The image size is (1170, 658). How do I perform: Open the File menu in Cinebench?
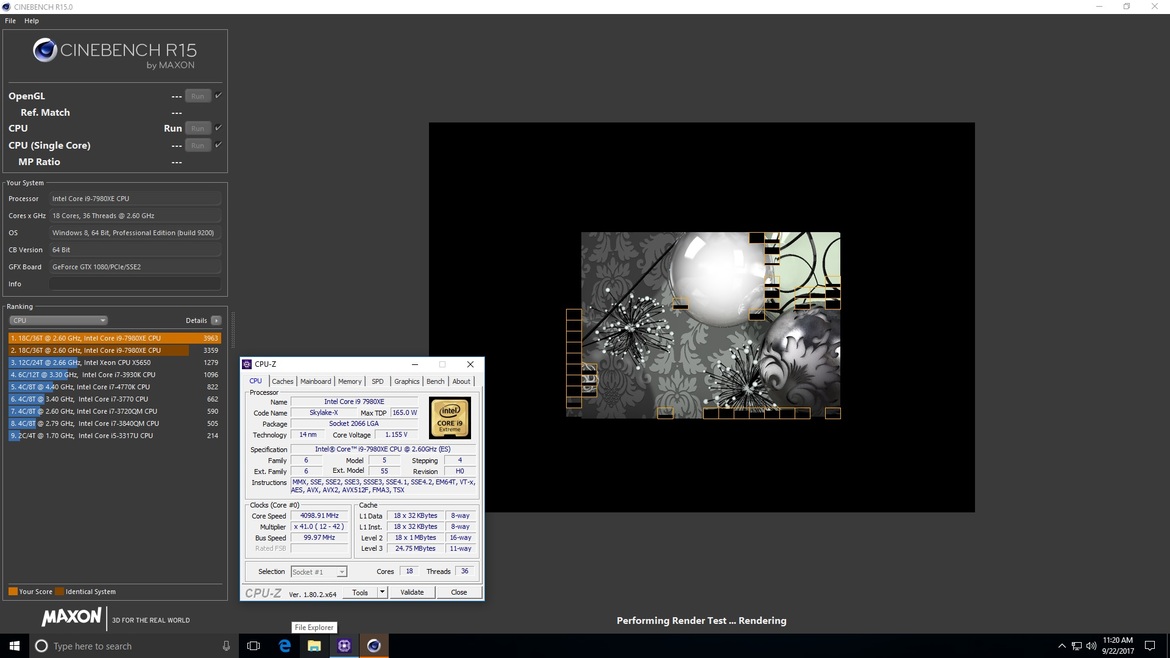[x=10, y=21]
